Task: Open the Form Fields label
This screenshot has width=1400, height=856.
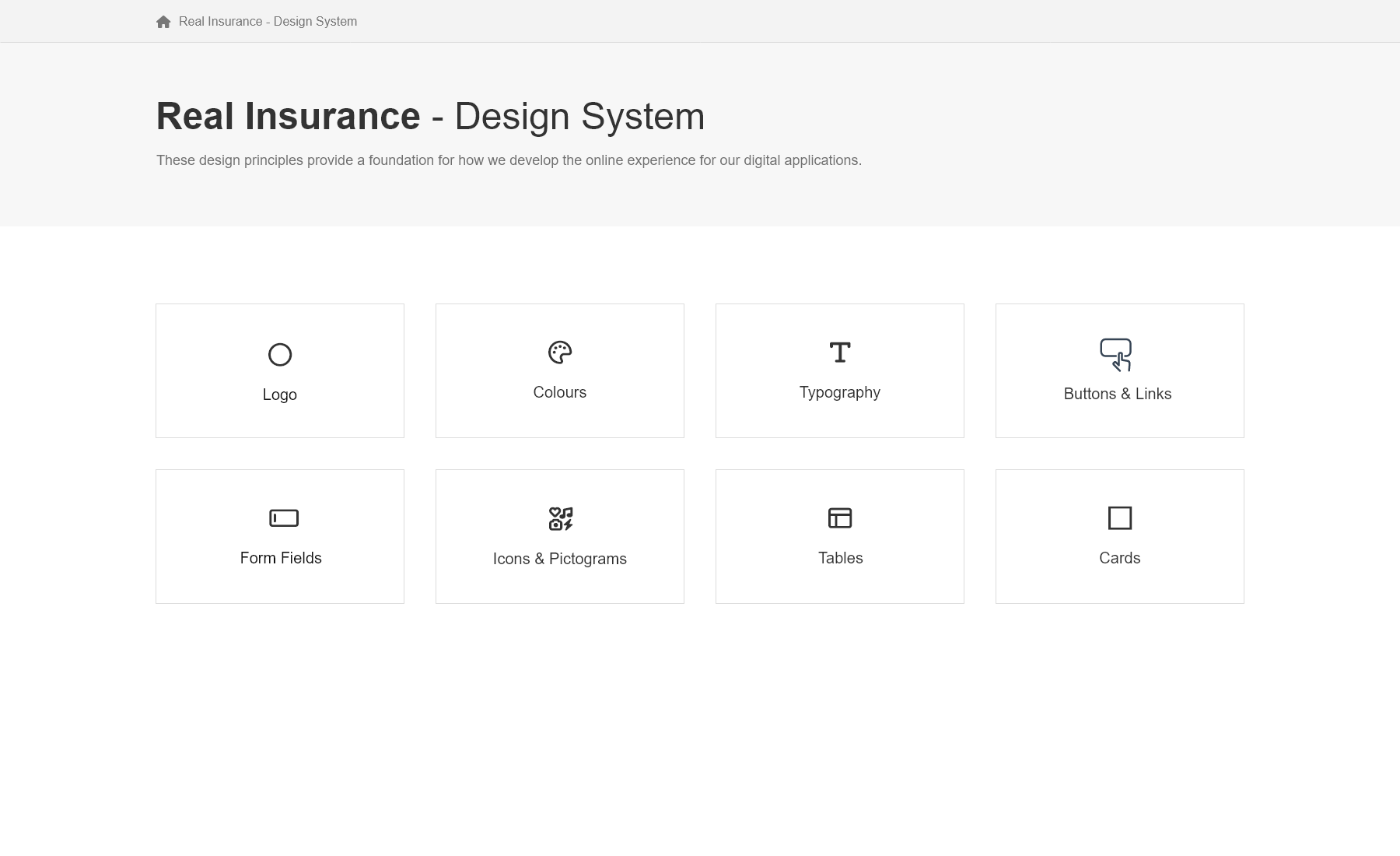Action: click(281, 558)
